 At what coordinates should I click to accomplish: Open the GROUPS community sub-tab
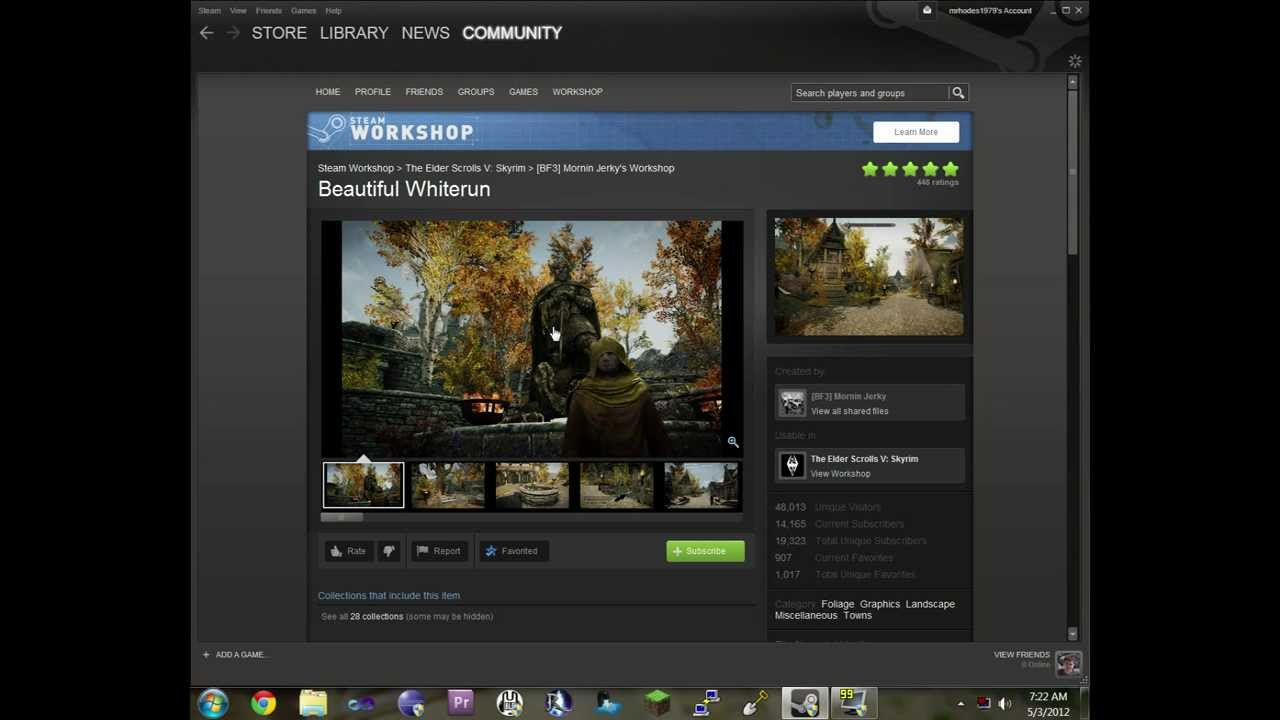click(476, 92)
